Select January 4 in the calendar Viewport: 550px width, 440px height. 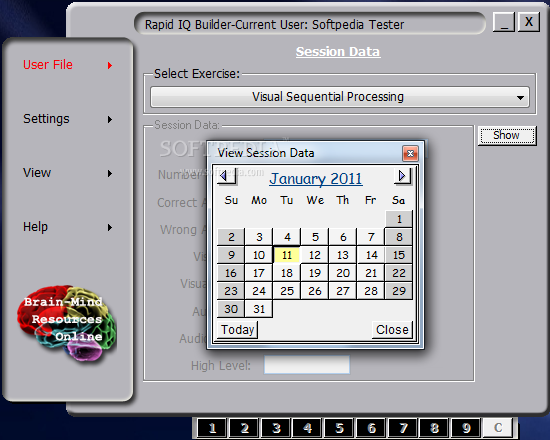287,237
